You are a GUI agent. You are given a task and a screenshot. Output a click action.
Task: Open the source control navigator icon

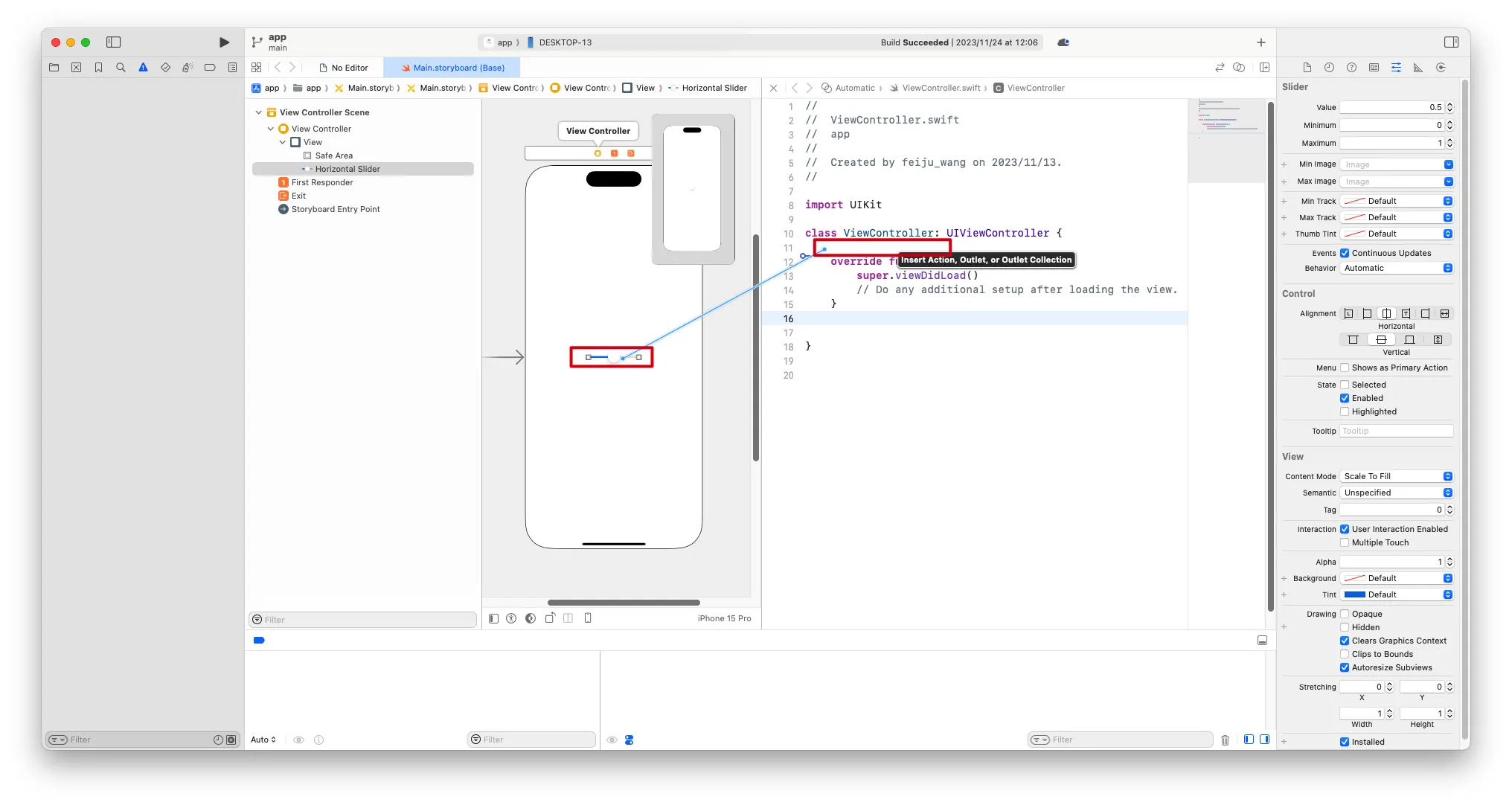click(76, 68)
